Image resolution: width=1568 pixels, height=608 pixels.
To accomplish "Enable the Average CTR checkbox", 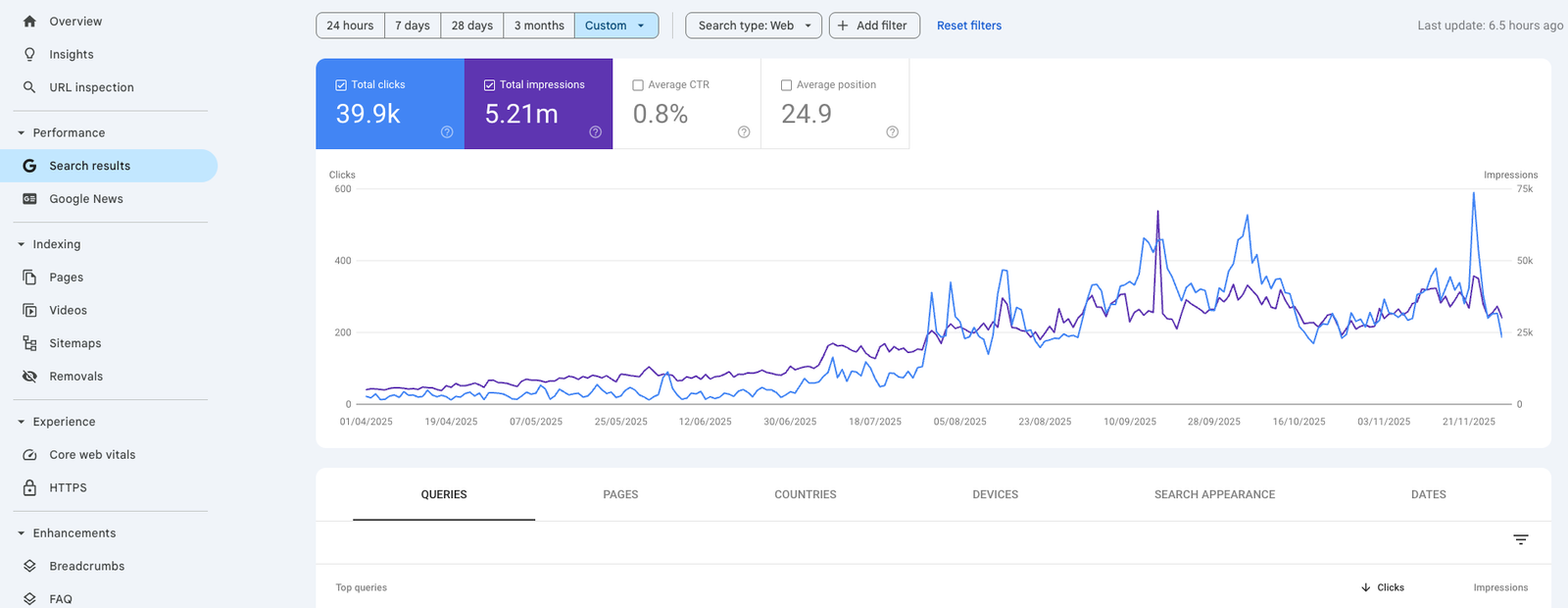I will click(x=638, y=85).
